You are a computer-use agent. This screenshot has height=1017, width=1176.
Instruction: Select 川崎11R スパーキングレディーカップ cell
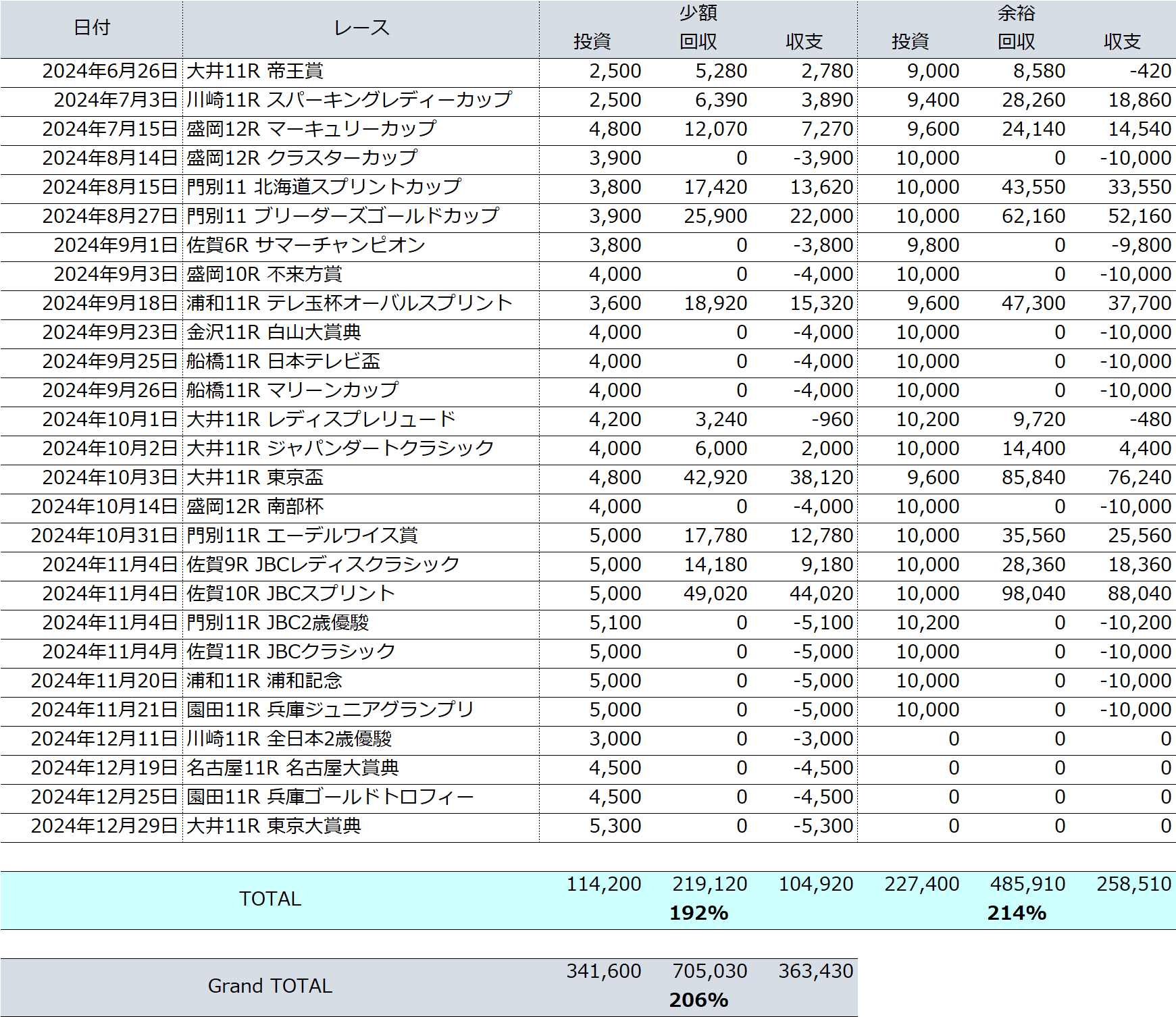point(349,100)
